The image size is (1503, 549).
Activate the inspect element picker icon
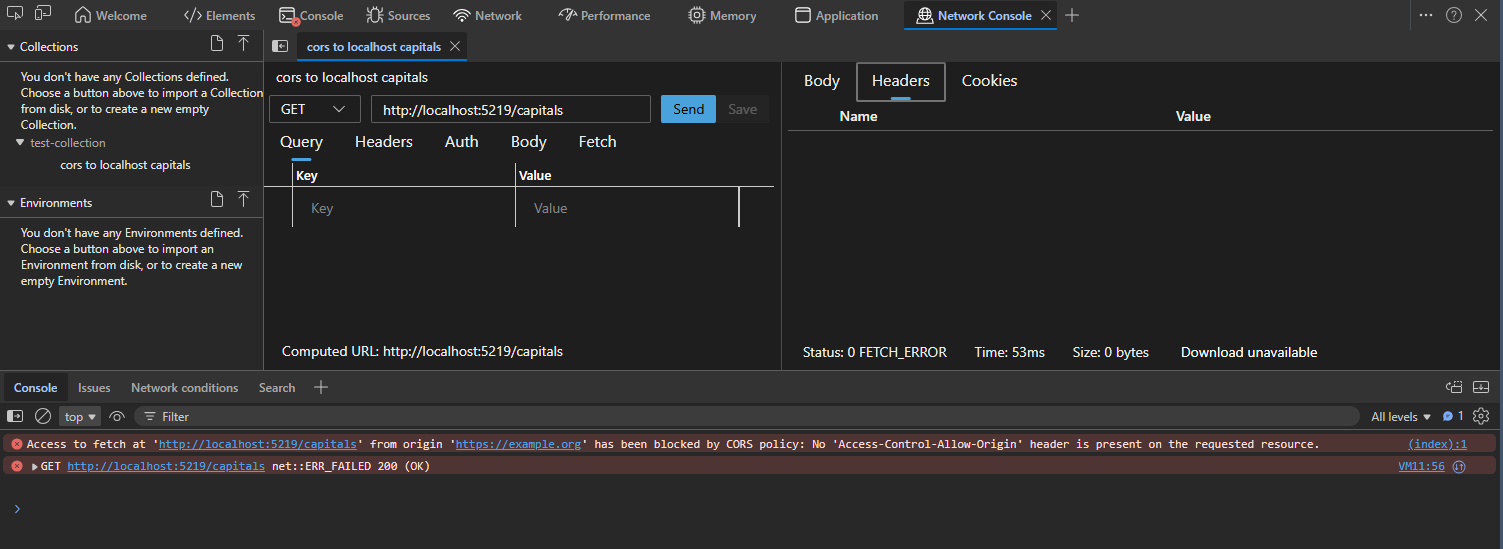(x=15, y=14)
